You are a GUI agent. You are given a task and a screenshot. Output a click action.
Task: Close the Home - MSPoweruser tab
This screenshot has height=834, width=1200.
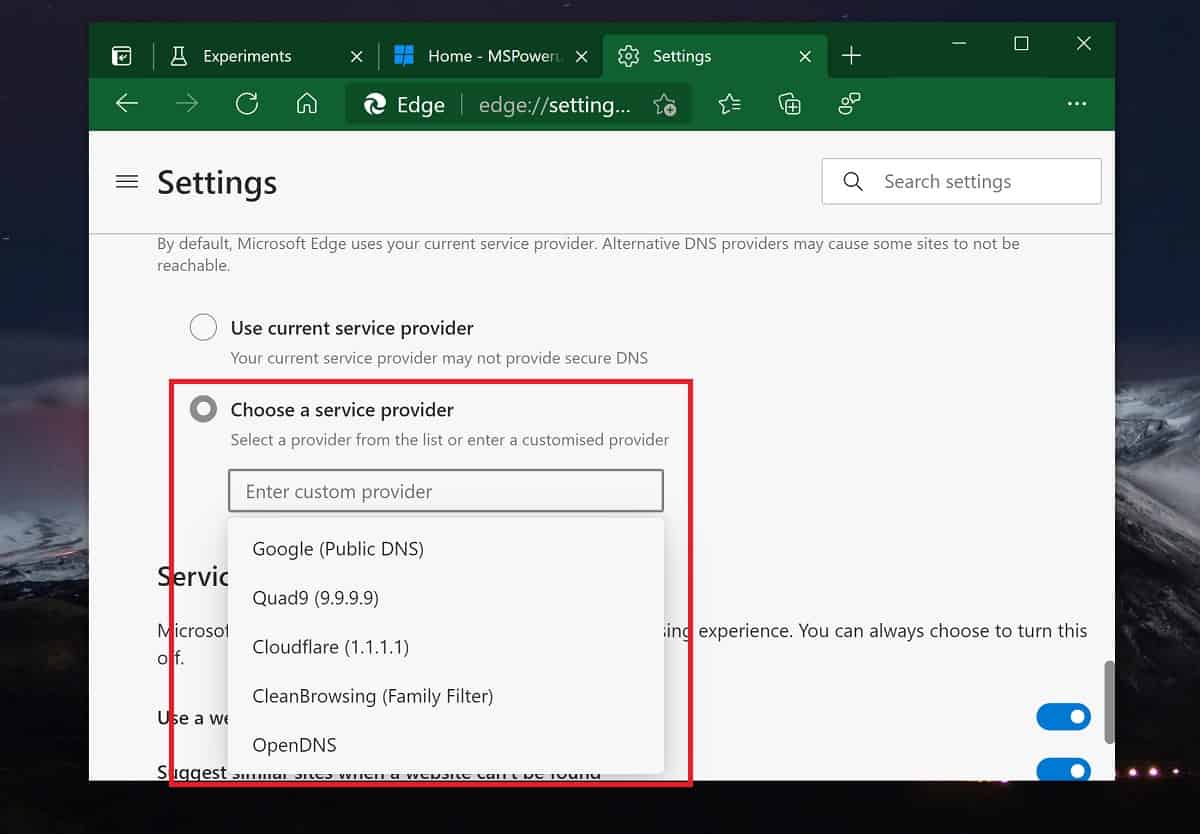click(x=582, y=57)
